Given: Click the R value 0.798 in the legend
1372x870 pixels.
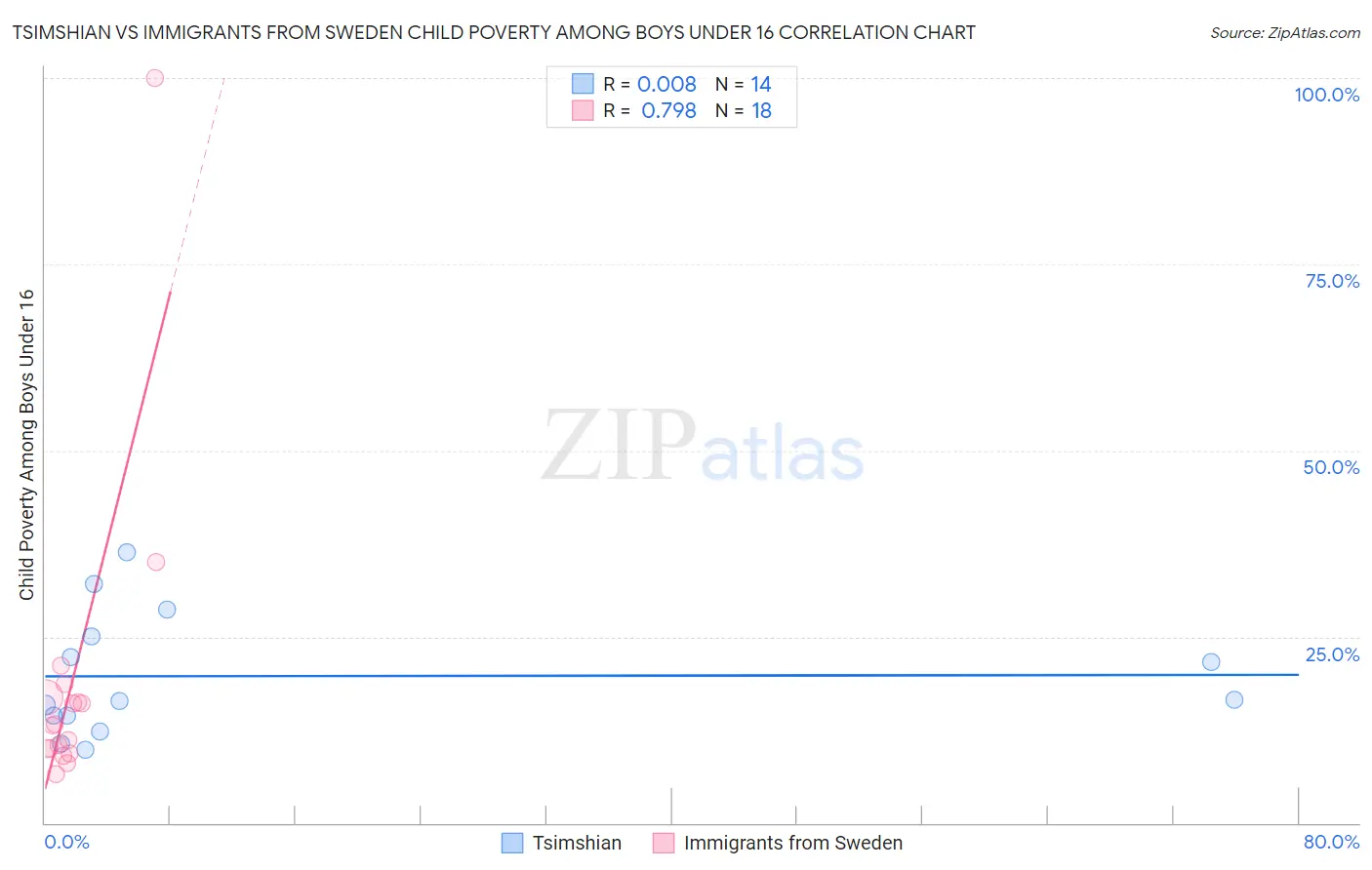Looking at the screenshot, I should (668, 111).
